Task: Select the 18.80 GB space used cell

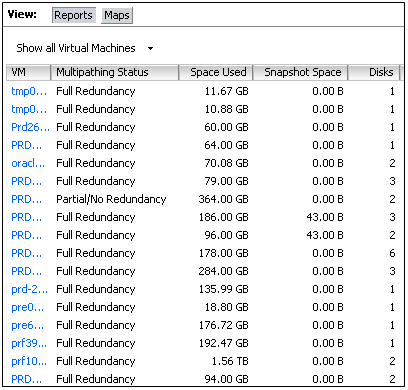Action: pyautogui.click(x=227, y=307)
